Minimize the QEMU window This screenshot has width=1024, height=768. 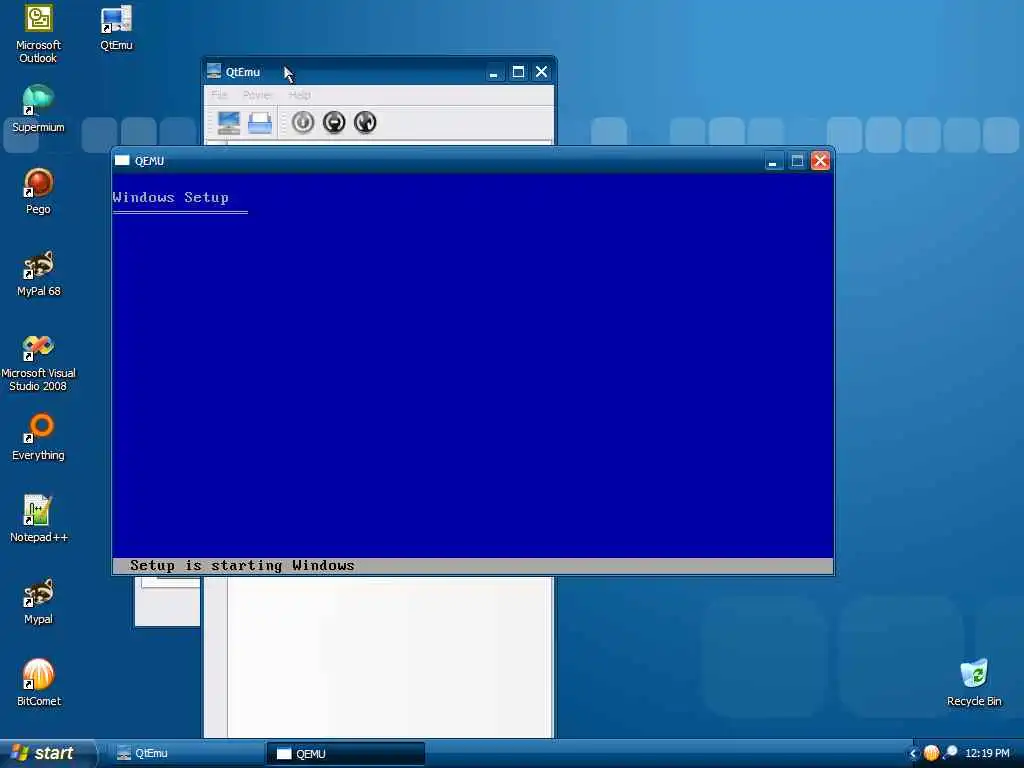pyautogui.click(x=773, y=161)
